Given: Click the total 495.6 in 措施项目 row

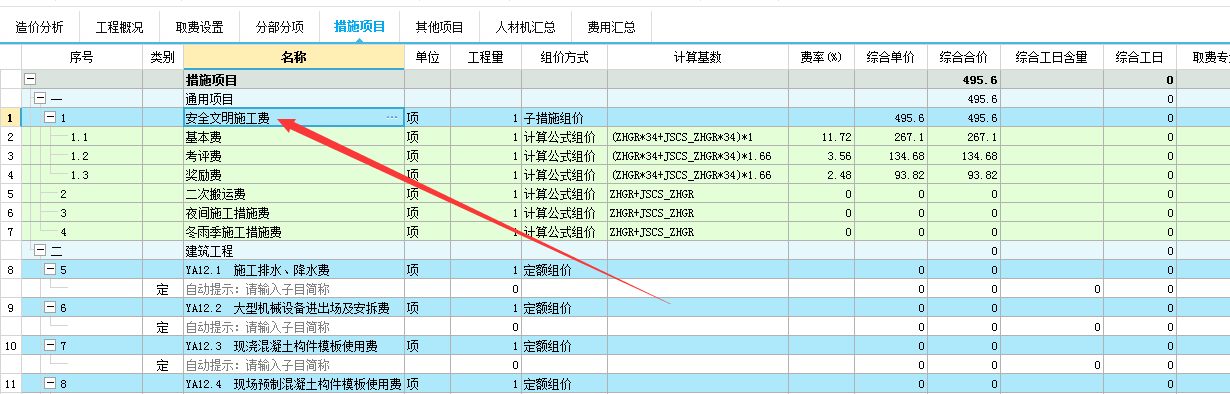Looking at the screenshot, I should pyautogui.click(x=964, y=80).
